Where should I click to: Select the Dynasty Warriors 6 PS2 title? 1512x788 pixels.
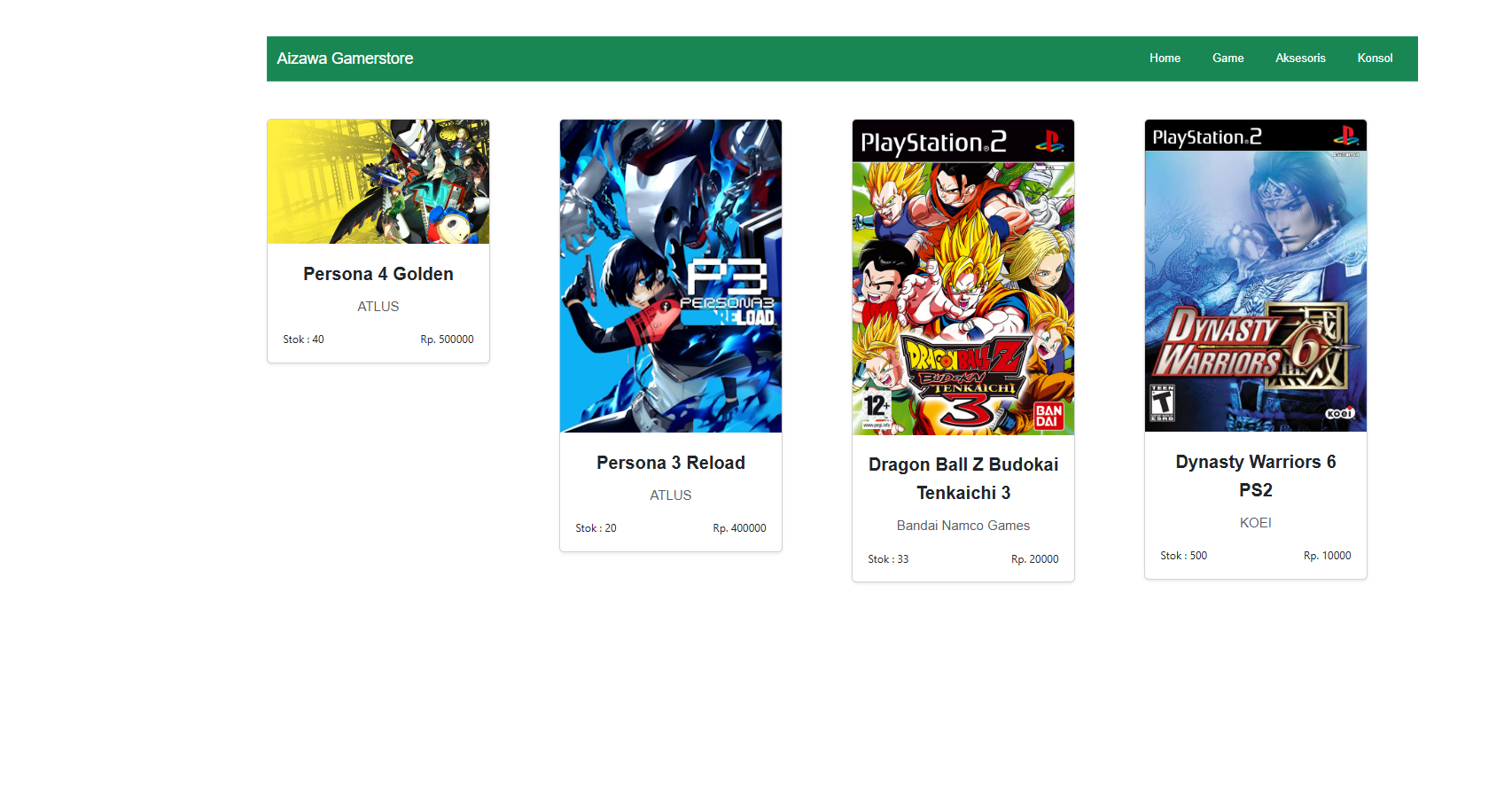[x=1256, y=476]
